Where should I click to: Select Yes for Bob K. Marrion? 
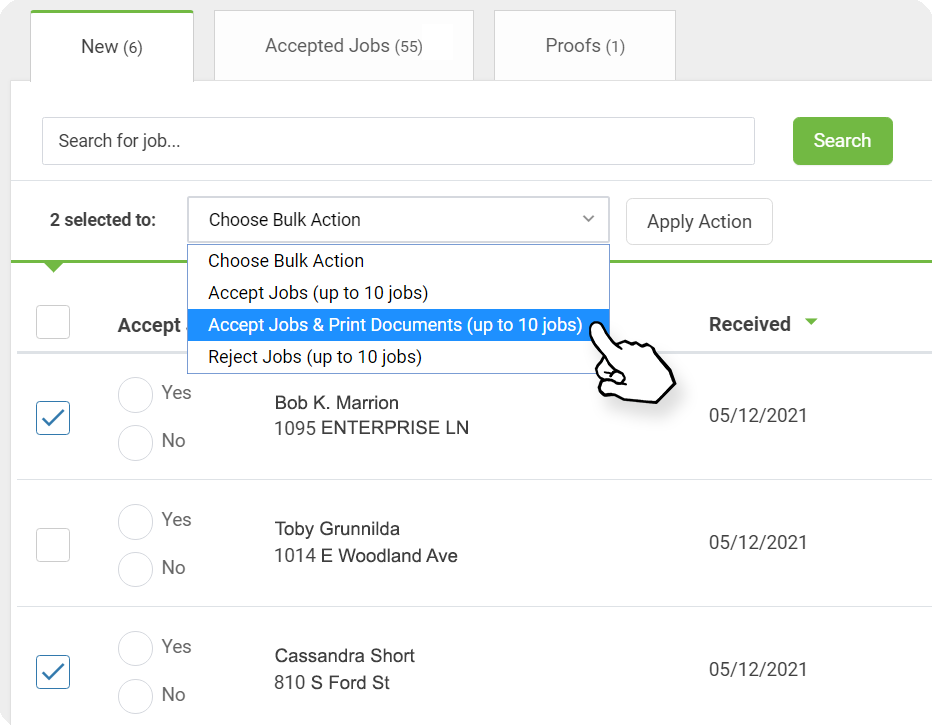tap(135, 394)
